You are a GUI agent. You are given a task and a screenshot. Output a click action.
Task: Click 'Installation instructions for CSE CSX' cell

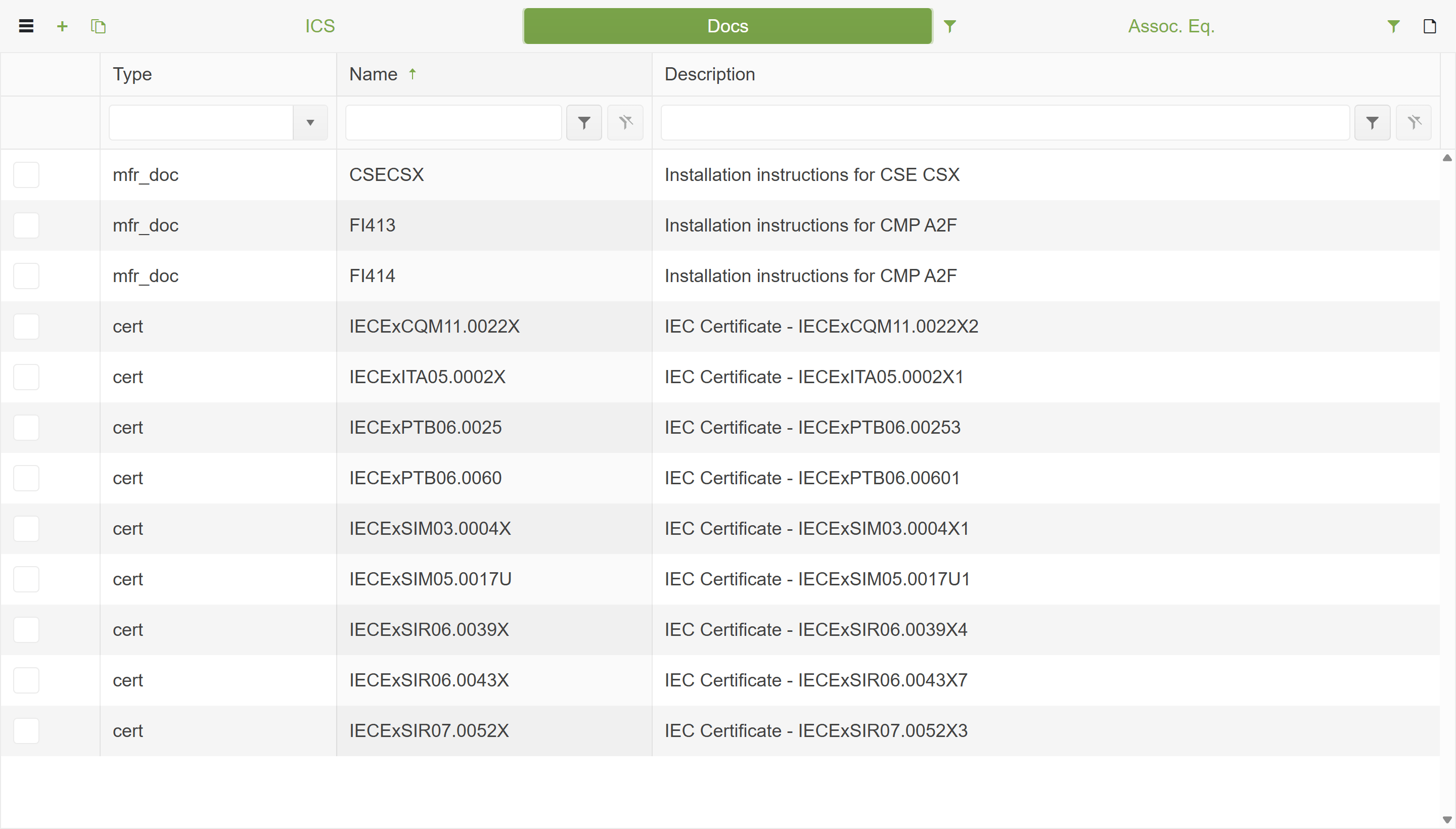pos(1046,175)
